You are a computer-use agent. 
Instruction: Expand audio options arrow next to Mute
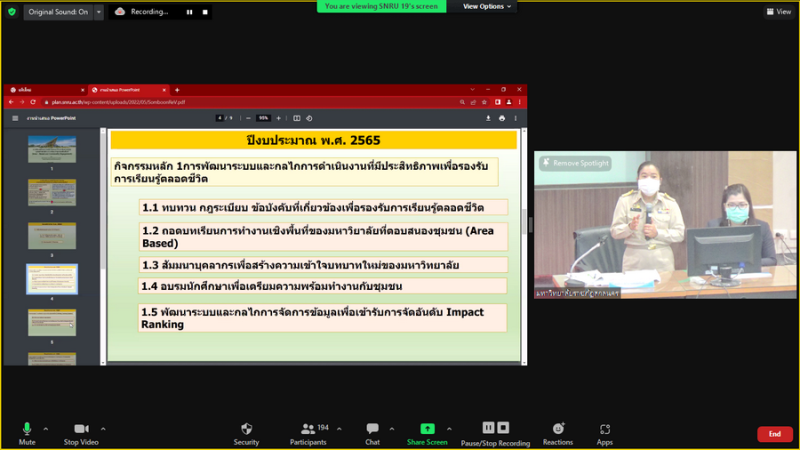pyautogui.click(x=46, y=428)
